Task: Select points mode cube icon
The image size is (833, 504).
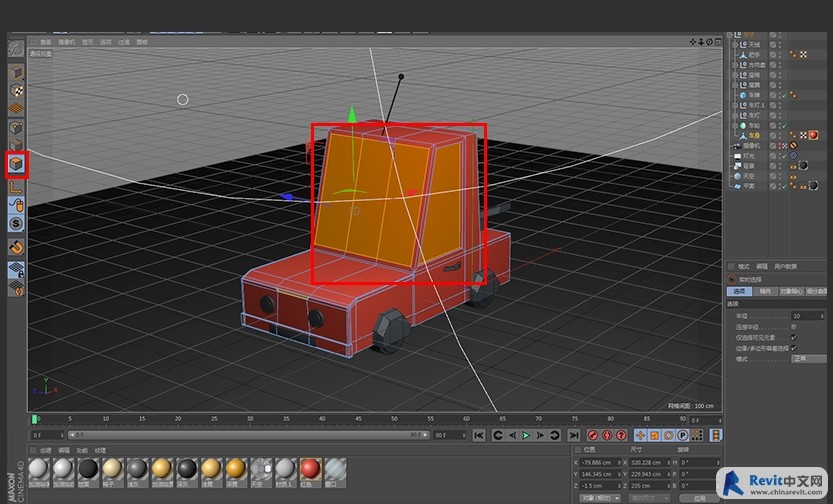Action: pos(16,127)
